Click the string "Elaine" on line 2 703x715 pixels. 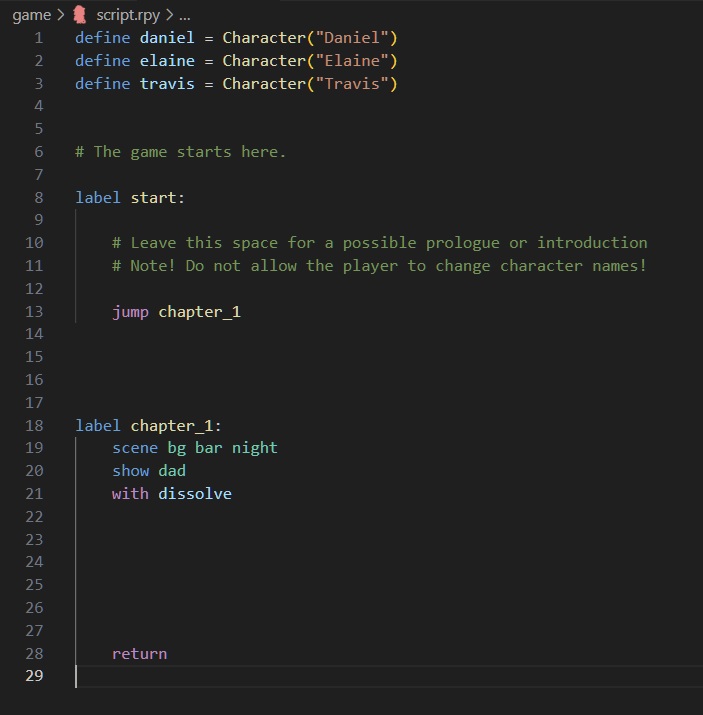coord(352,61)
